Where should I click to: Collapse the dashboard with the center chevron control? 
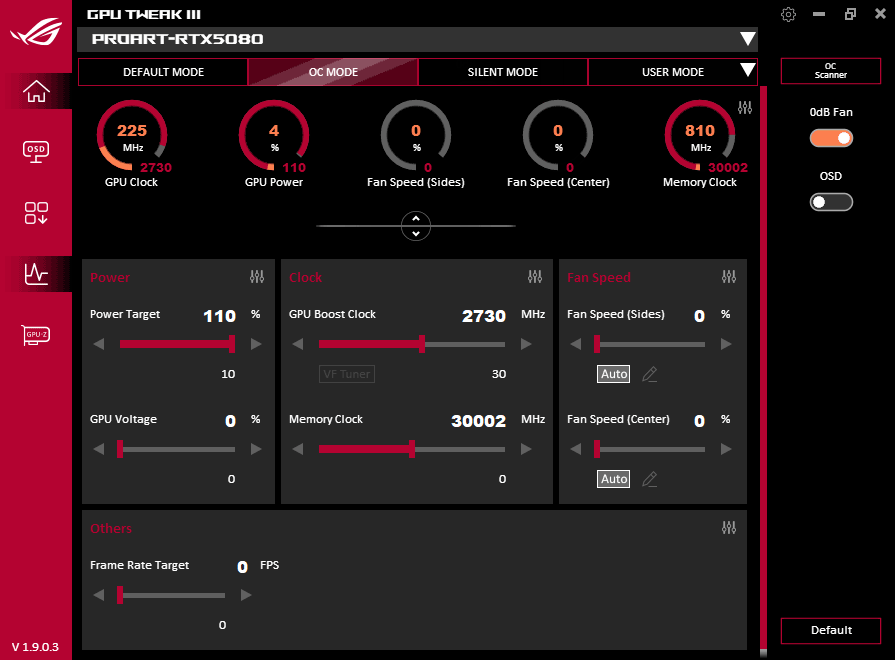click(416, 226)
